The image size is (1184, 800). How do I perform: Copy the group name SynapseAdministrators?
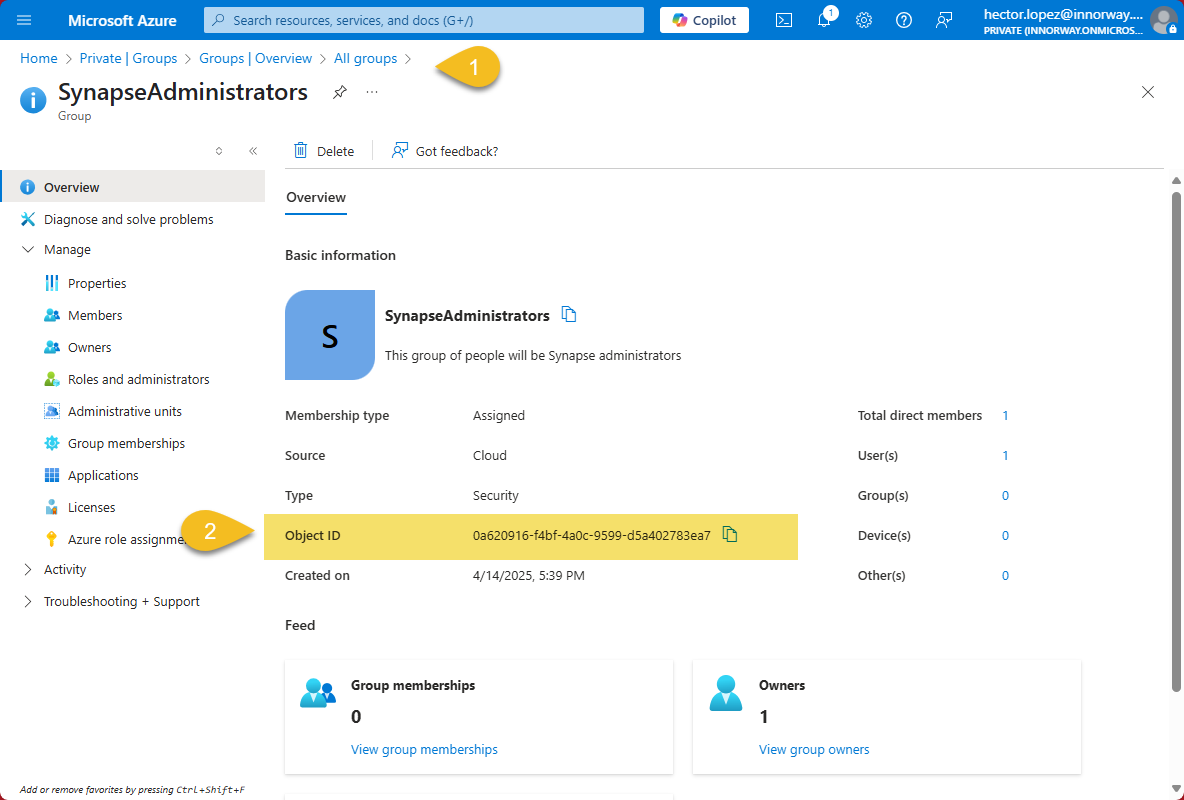pyautogui.click(x=568, y=314)
